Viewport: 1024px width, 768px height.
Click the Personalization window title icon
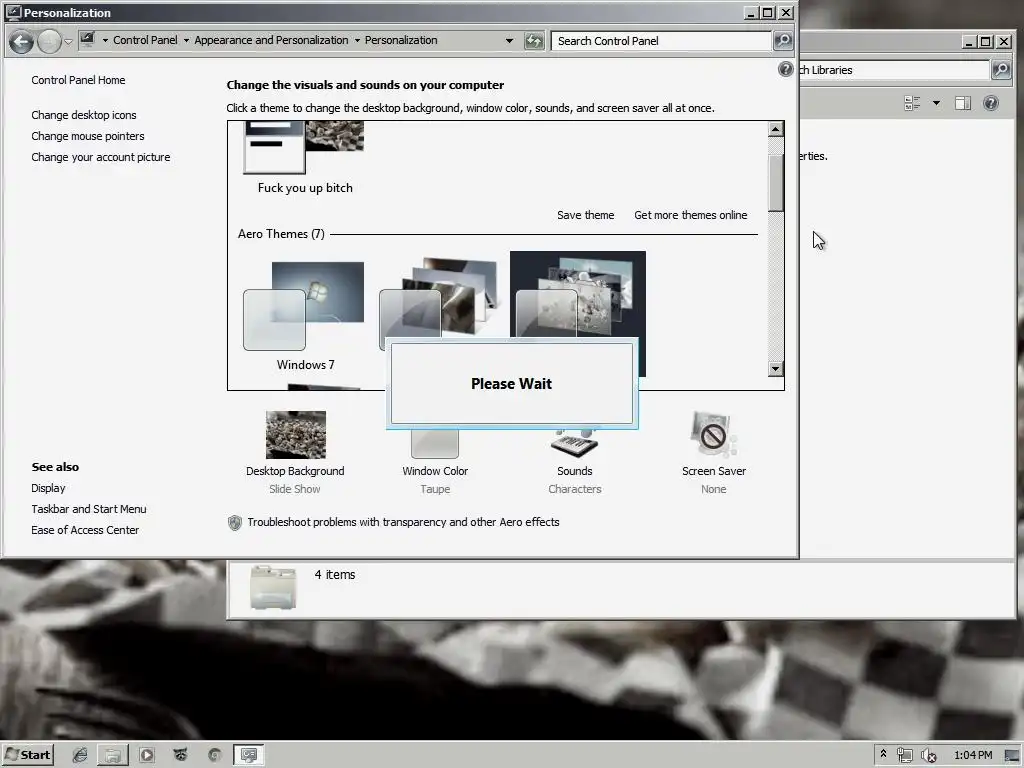(x=13, y=12)
